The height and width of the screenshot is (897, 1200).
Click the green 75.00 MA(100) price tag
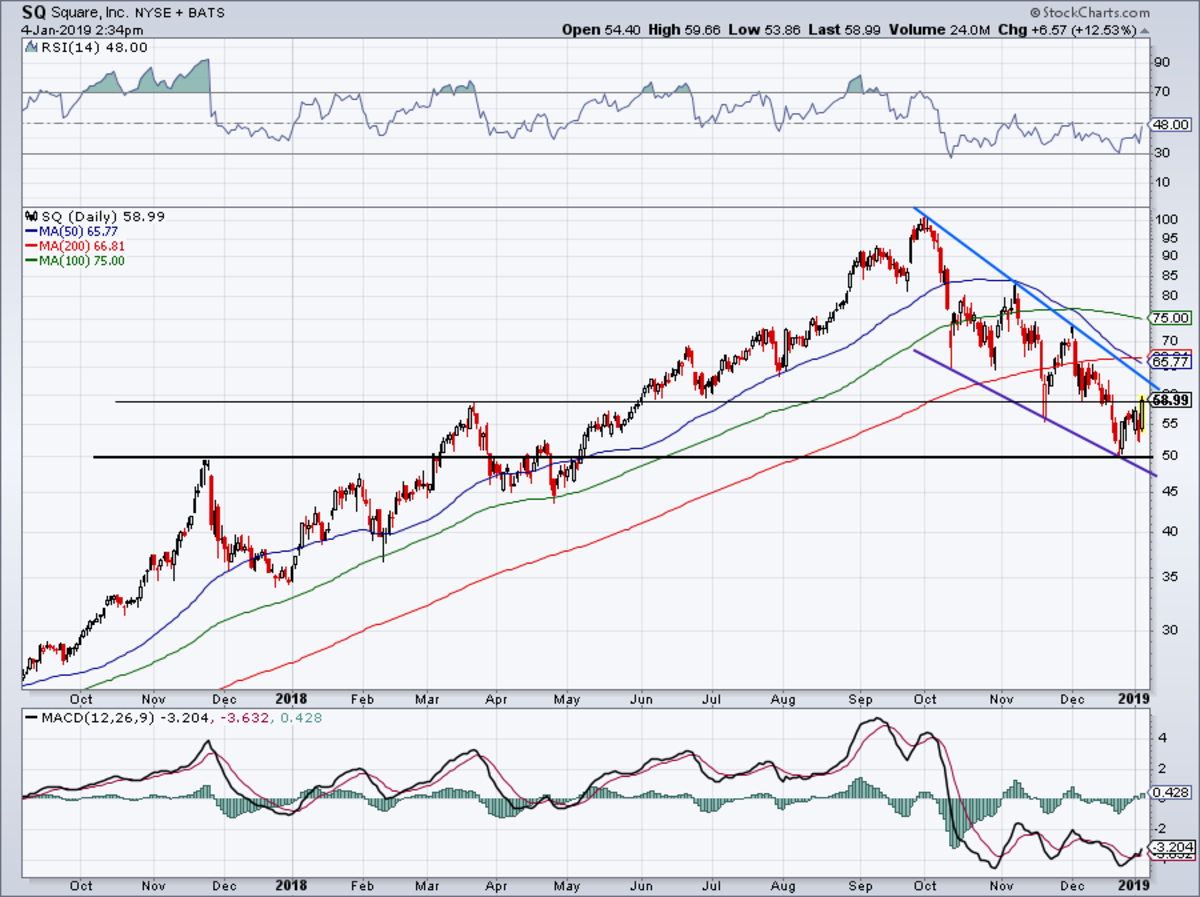pyautogui.click(x=1170, y=318)
